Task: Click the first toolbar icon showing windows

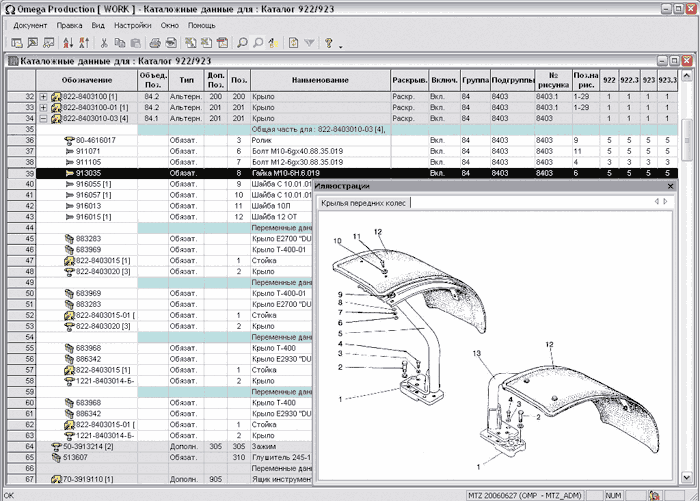Action: [17, 43]
